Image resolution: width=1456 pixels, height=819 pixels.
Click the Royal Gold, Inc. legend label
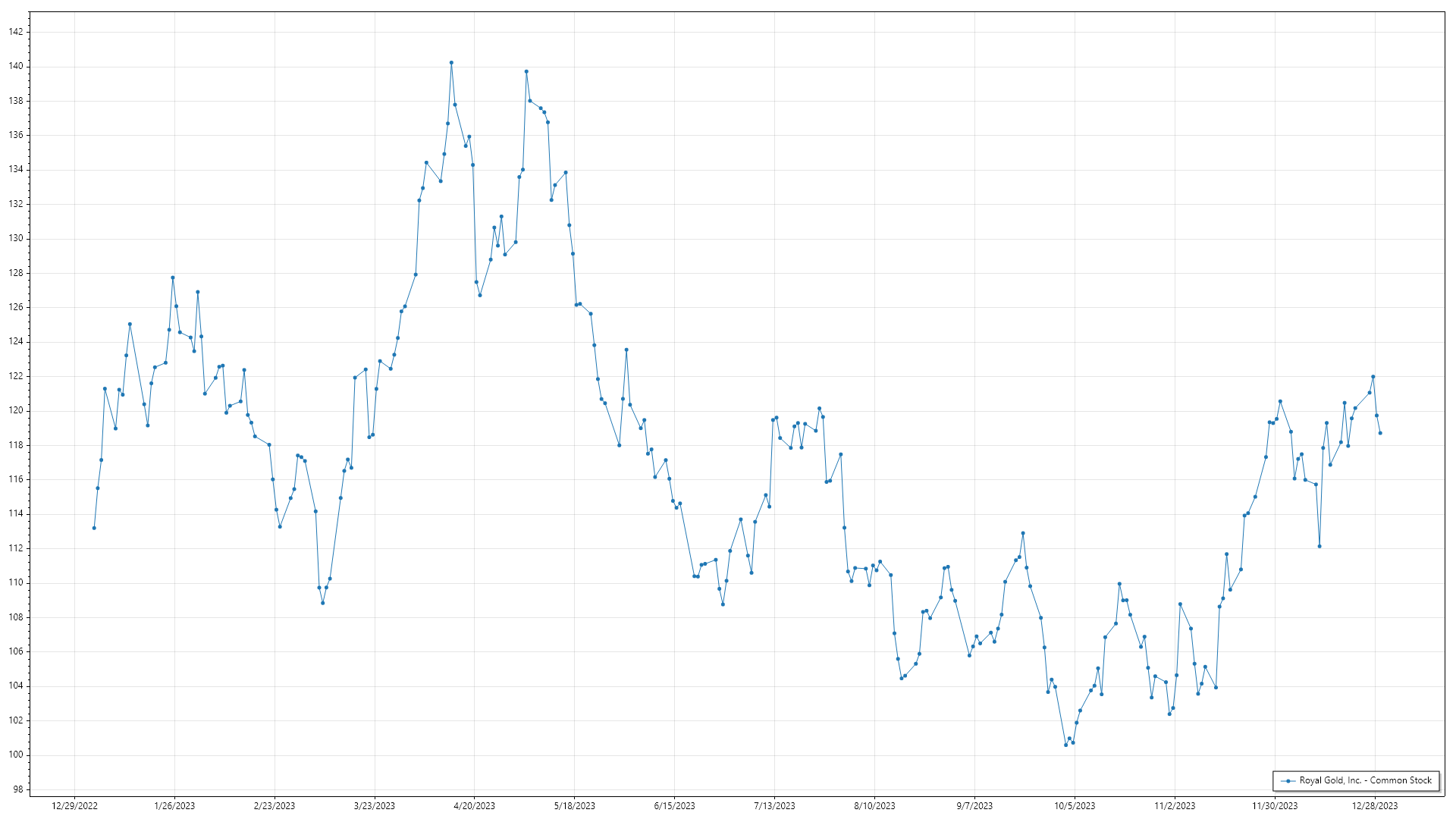coord(1365,780)
